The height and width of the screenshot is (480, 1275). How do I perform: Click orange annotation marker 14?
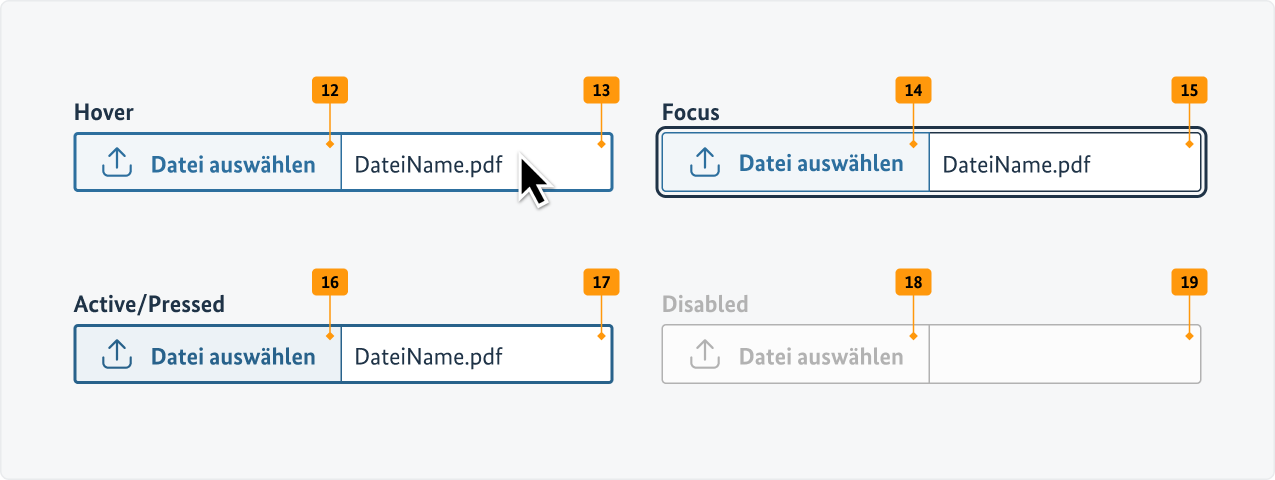pyautogui.click(x=913, y=90)
